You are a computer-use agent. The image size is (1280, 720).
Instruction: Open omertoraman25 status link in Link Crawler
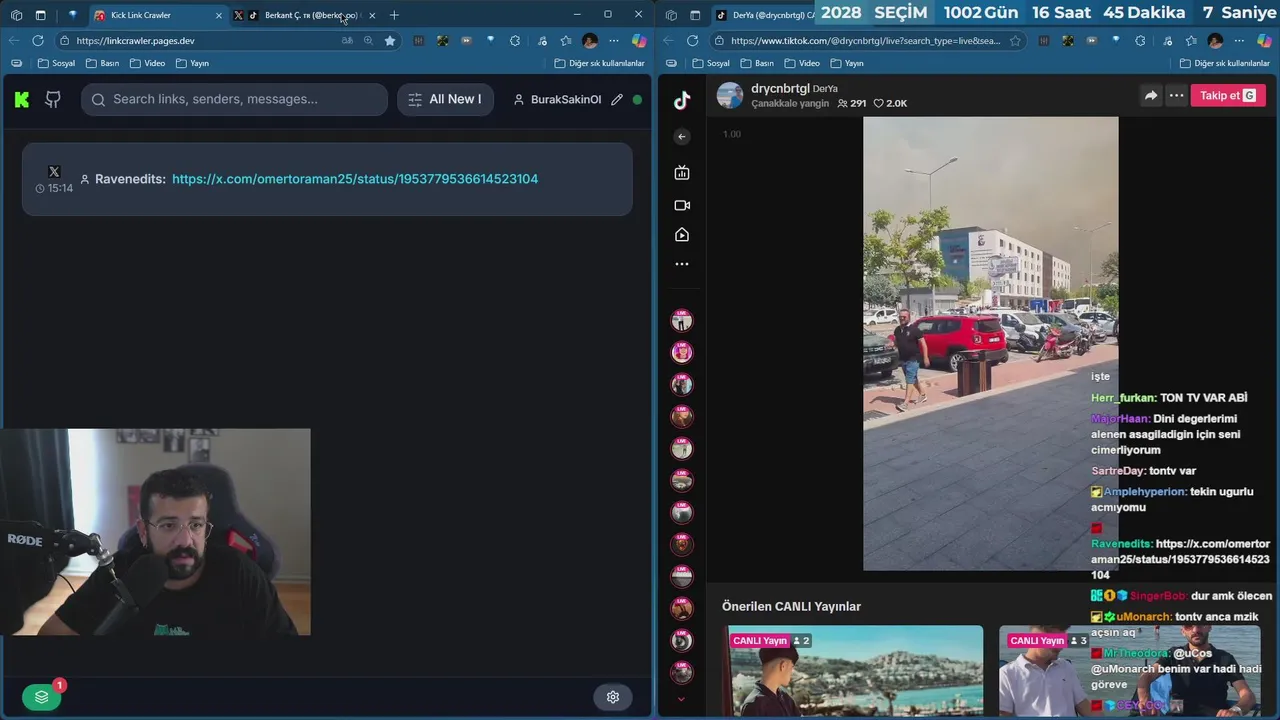coord(355,179)
